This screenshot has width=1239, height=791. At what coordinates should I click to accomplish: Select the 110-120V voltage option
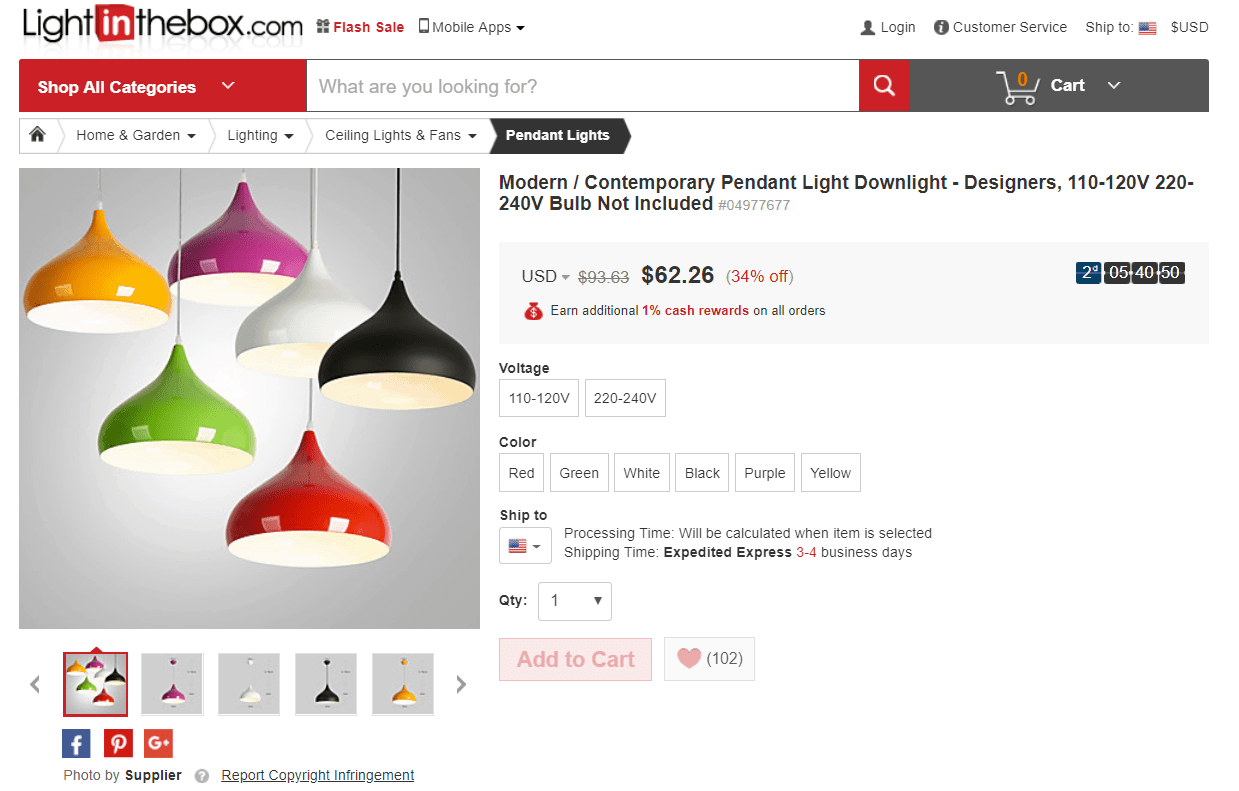point(539,398)
